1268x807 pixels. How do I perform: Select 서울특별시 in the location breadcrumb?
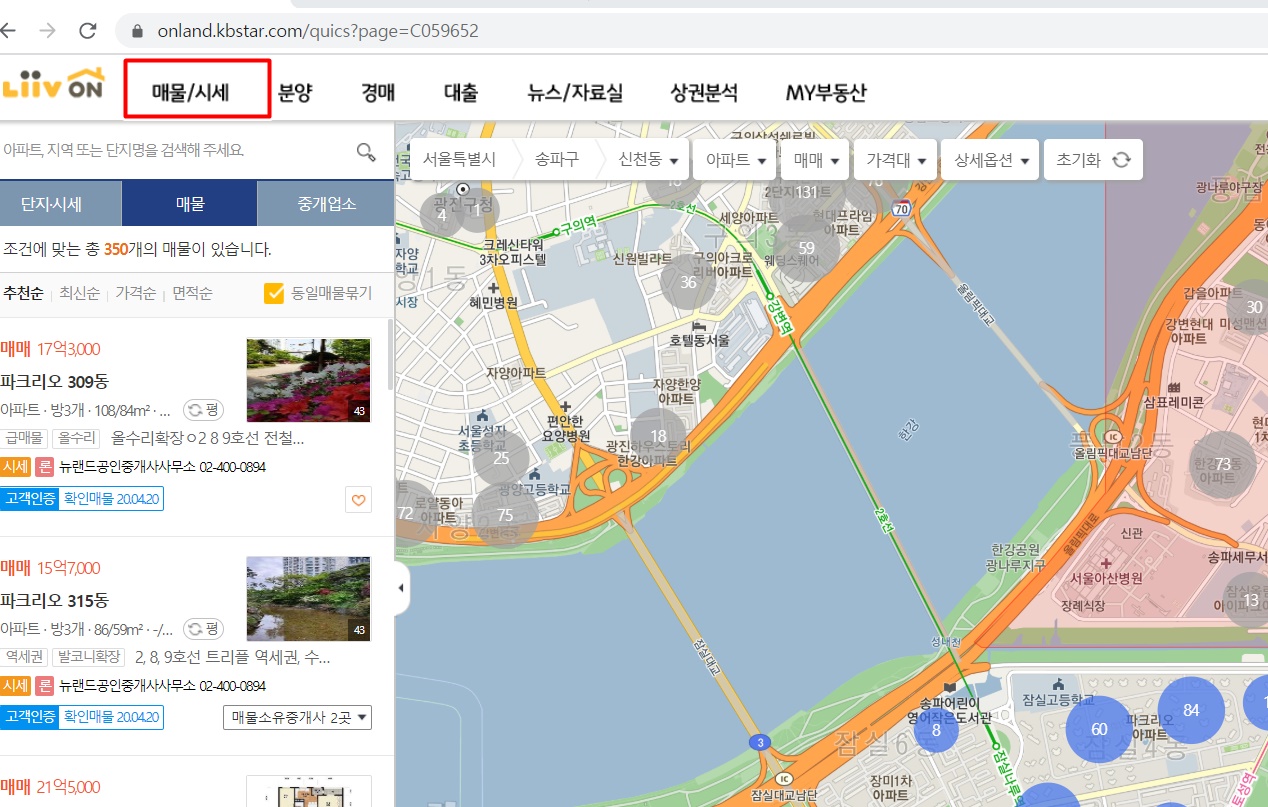click(x=459, y=159)
